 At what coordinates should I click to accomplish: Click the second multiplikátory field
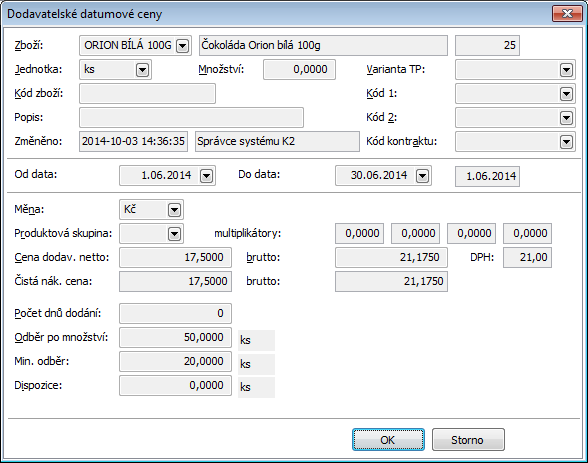[x=415, y=233]
